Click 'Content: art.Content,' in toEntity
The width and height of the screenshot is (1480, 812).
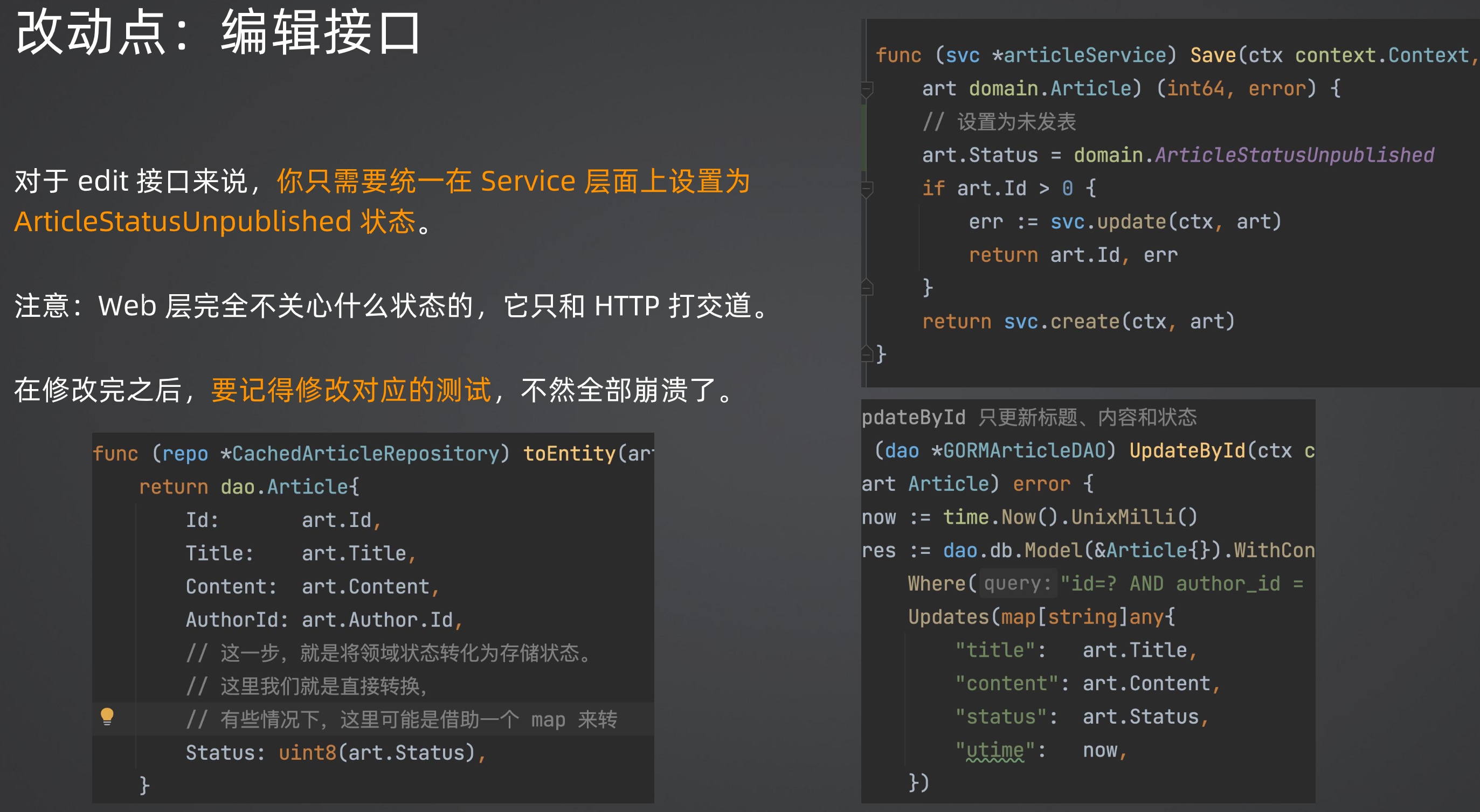[x=313, y=587]
